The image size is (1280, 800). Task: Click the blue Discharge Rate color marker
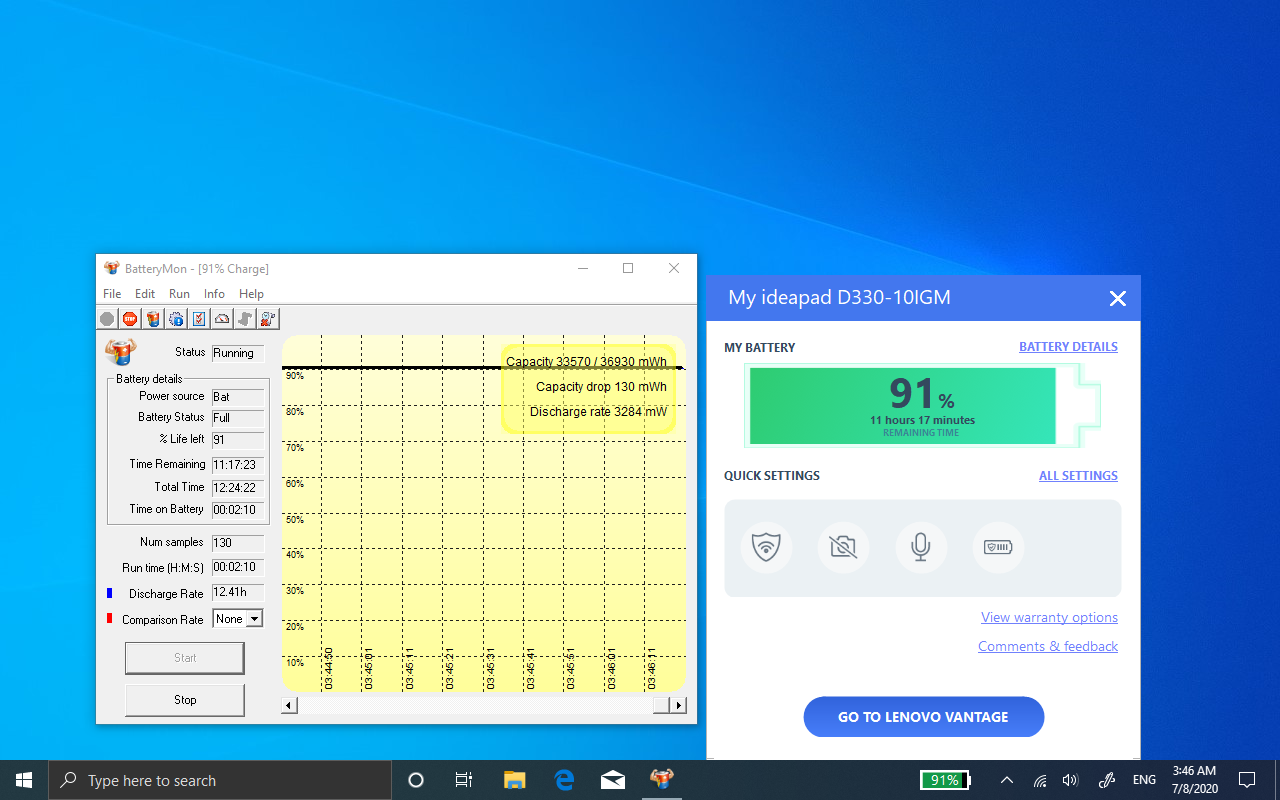[110, 593]
